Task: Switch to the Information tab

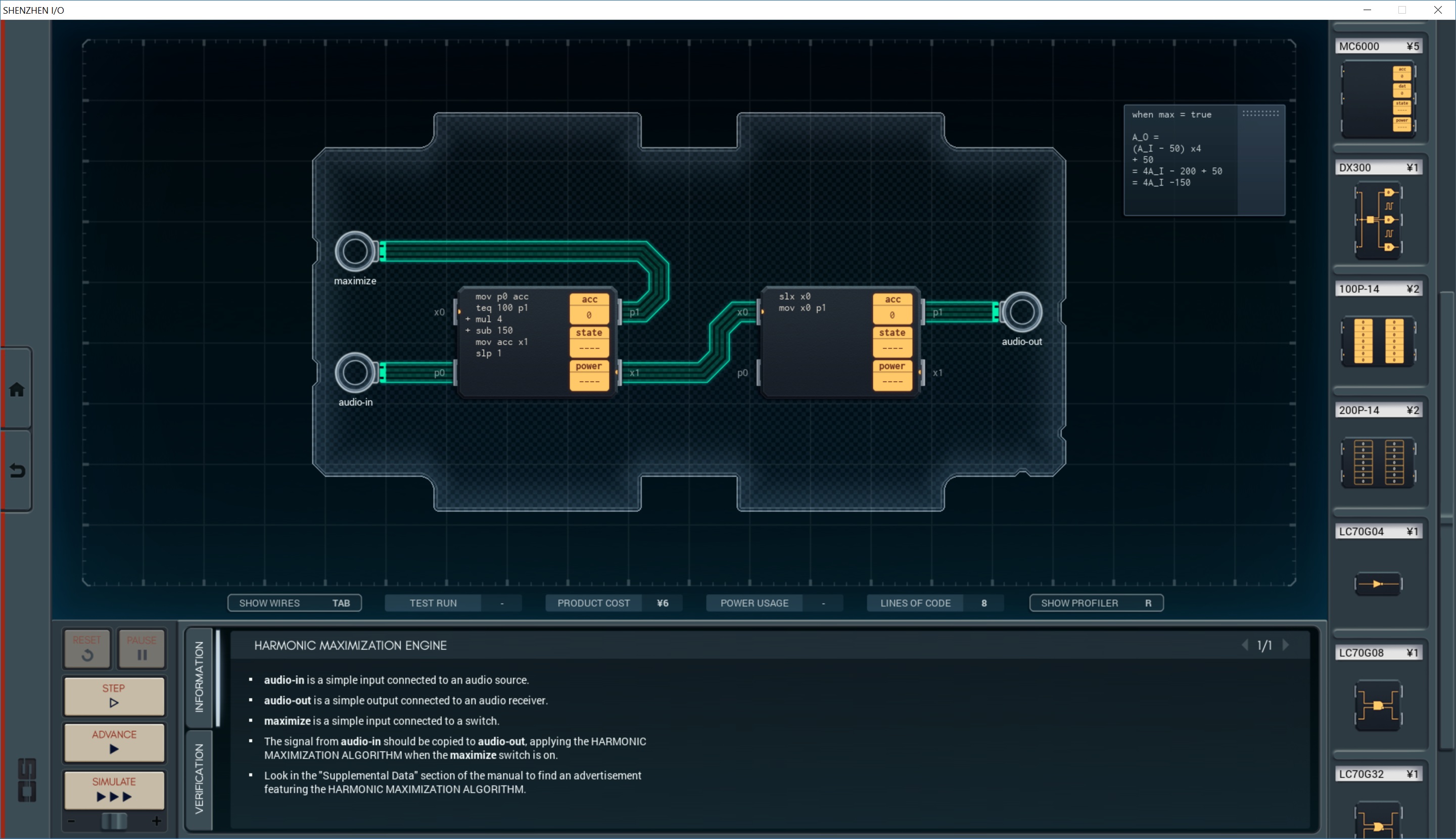Action: 199,676
